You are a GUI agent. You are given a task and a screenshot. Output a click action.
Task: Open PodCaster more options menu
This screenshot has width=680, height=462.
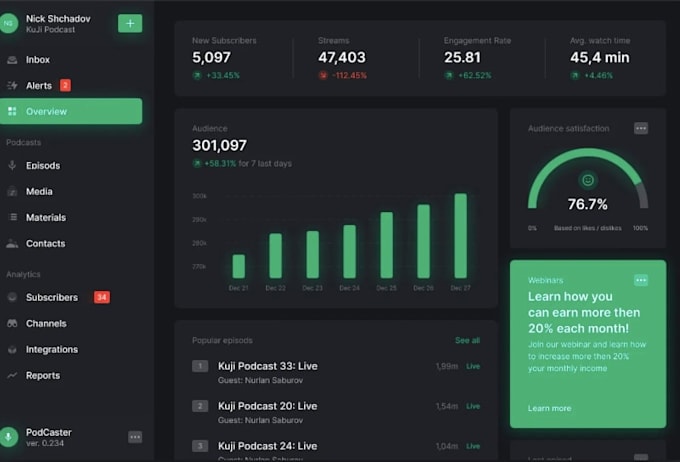point(135,437)
